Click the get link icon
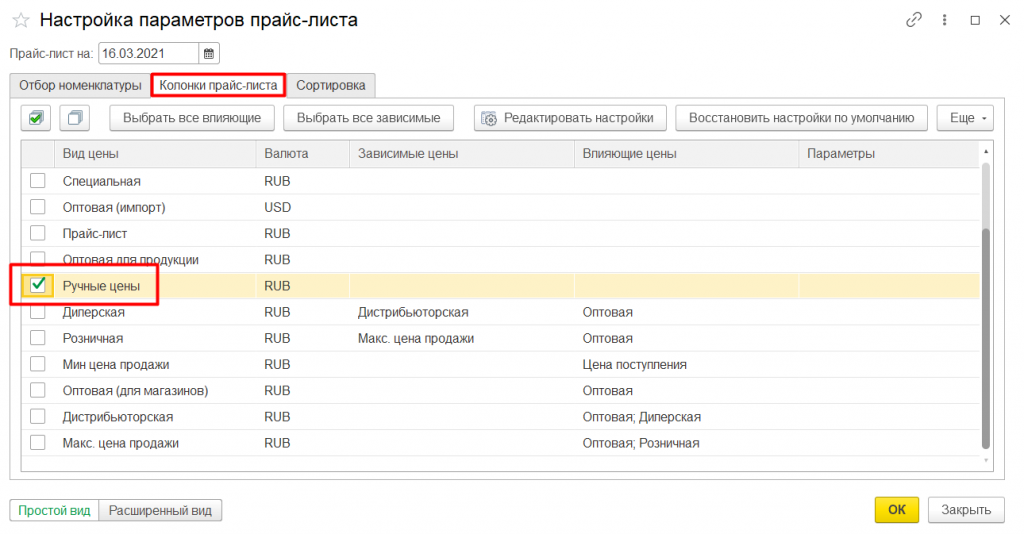This screenshot has width=1024, height=534. (913, 20)
